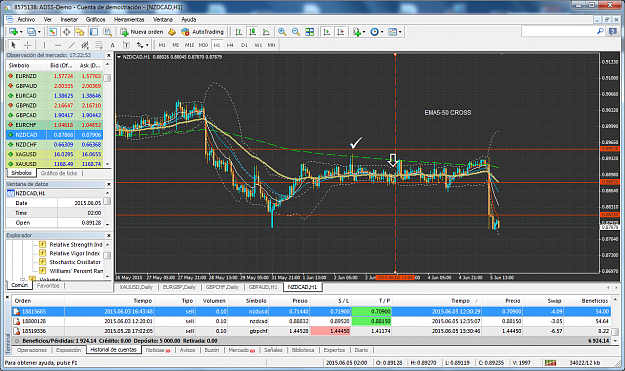The width and height of the screenshot is (625, 371).
Task: Click connection status bars in status bar
Action: pyautogui.click(x=550, y=363)
